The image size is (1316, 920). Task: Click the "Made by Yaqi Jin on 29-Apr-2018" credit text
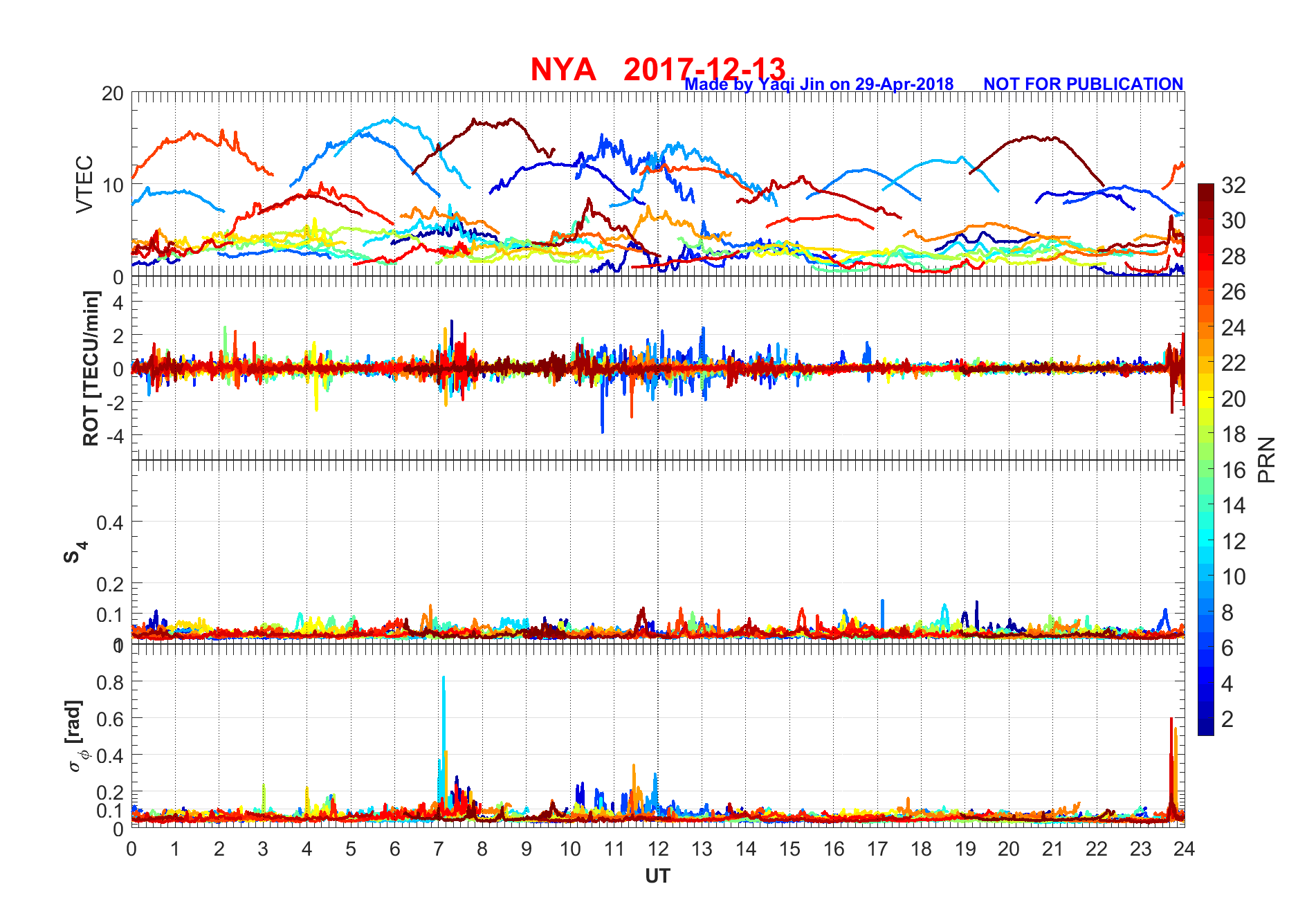(819, 84)
